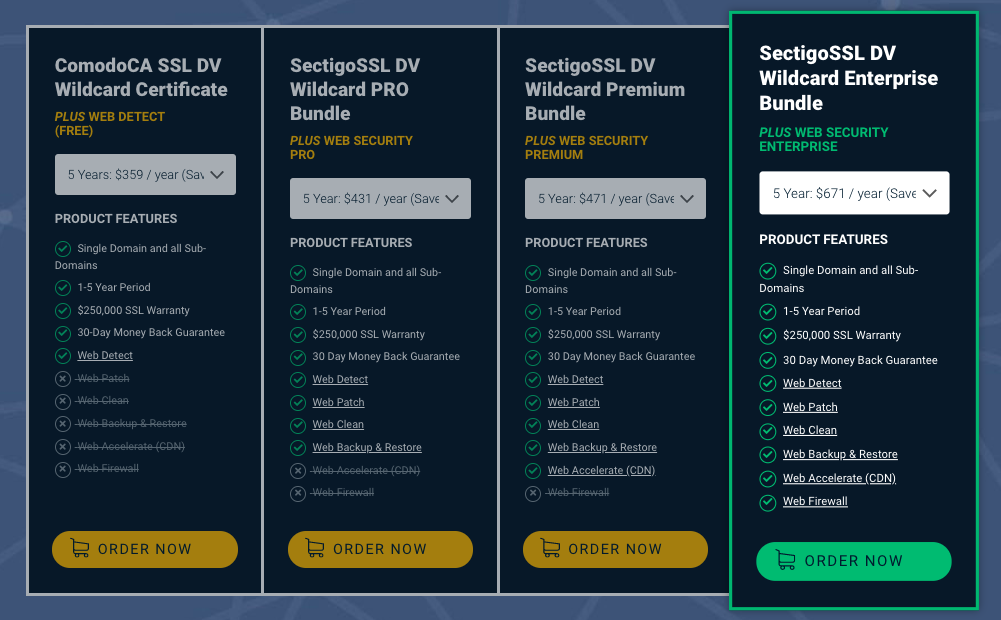Click the checkmark beside Enterprise Web Firewall
1001x620 pixels.
pos(767,501)
